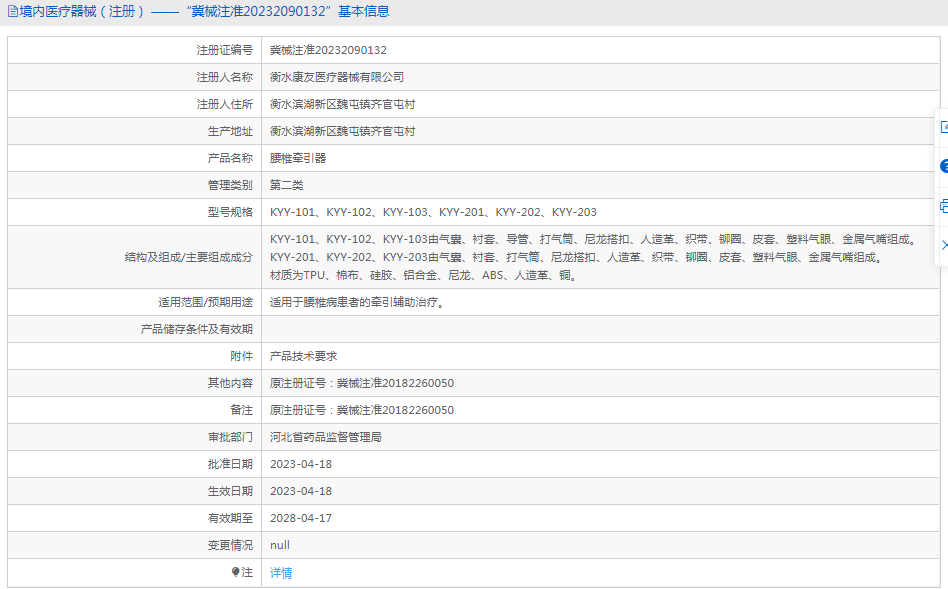Click the X icon in the right sidebar

[x=944, y=245]
